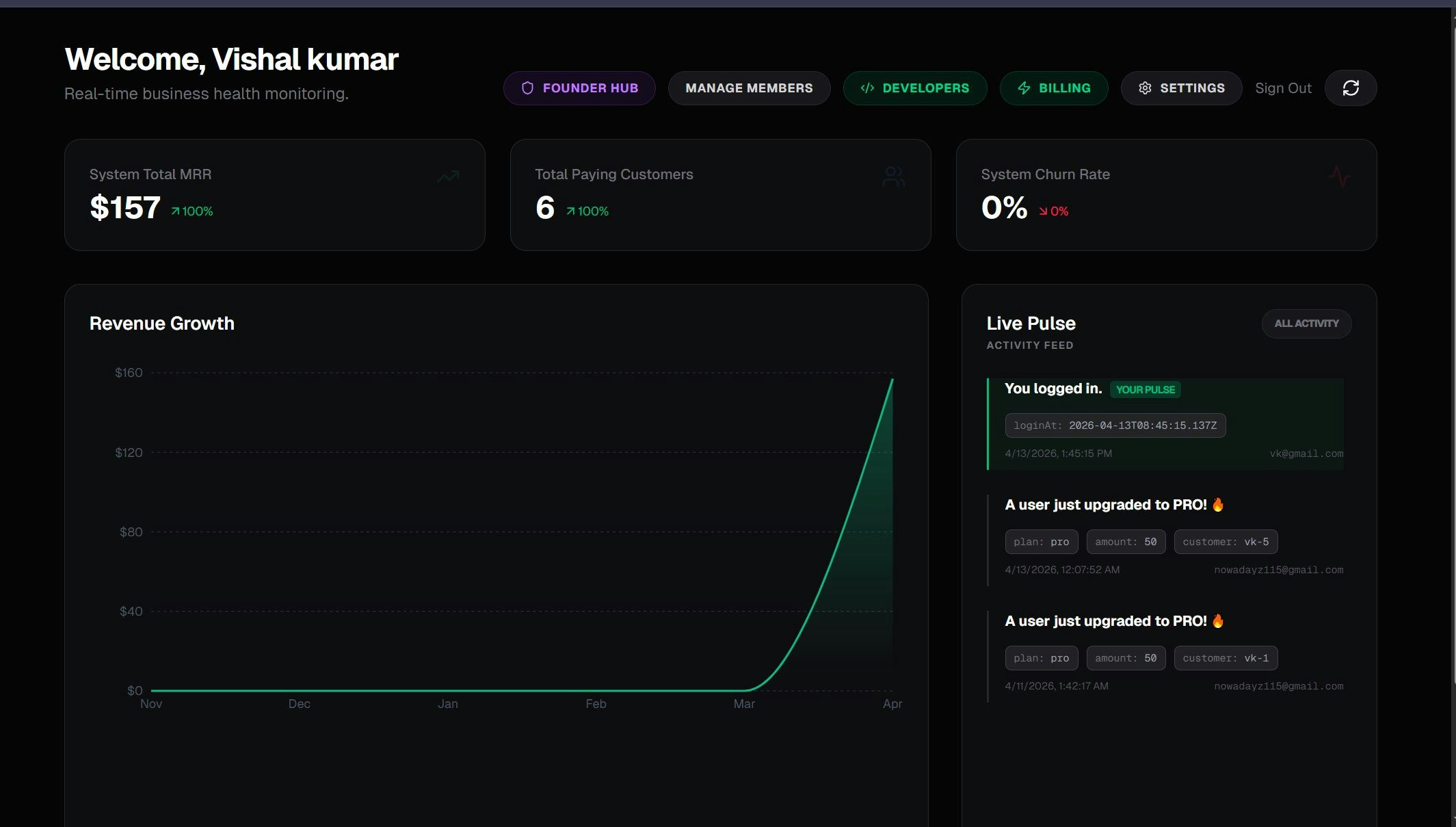The height and width of the screenshot is (827, 1456).
Task: Click the lightning icon on Billing button
Action: click(x=1023, y=88)
